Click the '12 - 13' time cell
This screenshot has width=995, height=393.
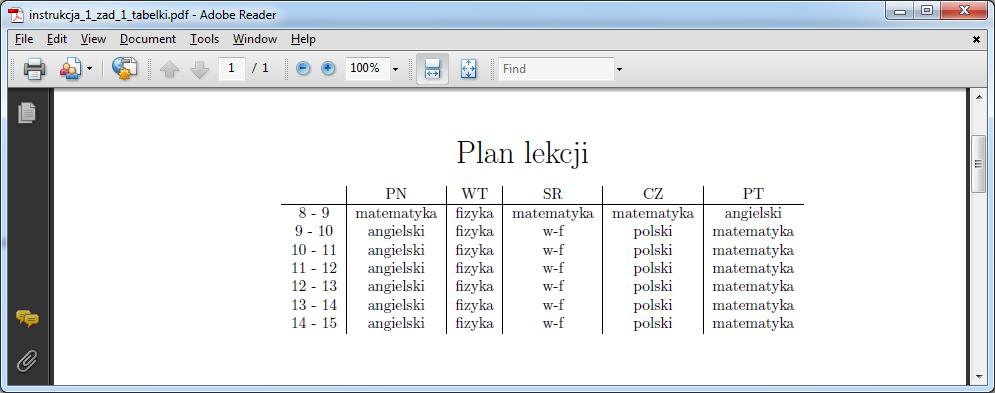click(313, 286)
